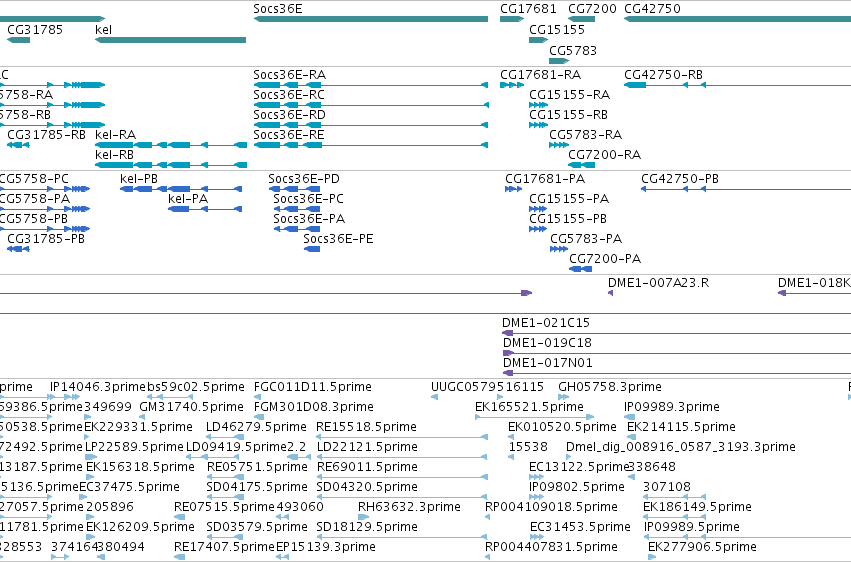Select the CG15155 gene label
This screenshot has width=851, height=562.
(557, 29)
